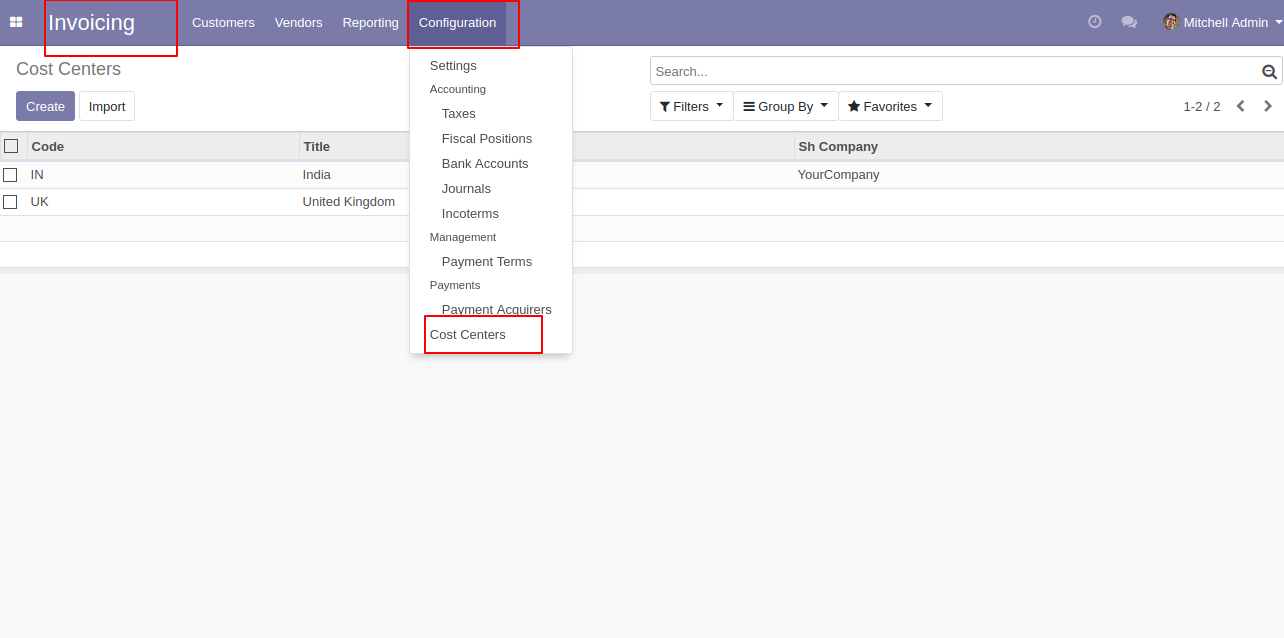Open the activities clock icon
Screen dimensions: 1284x638
(1095, 22)
